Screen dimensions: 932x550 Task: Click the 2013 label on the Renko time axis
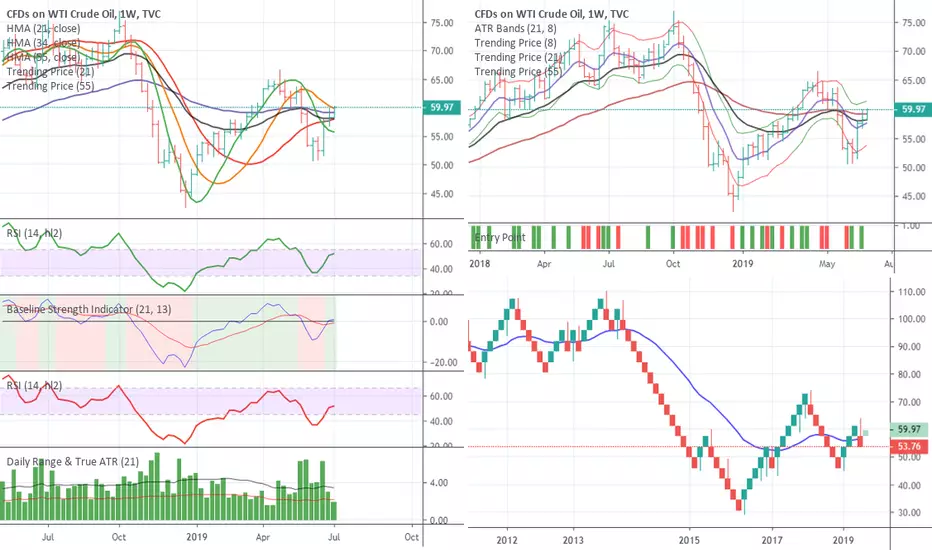573,540
